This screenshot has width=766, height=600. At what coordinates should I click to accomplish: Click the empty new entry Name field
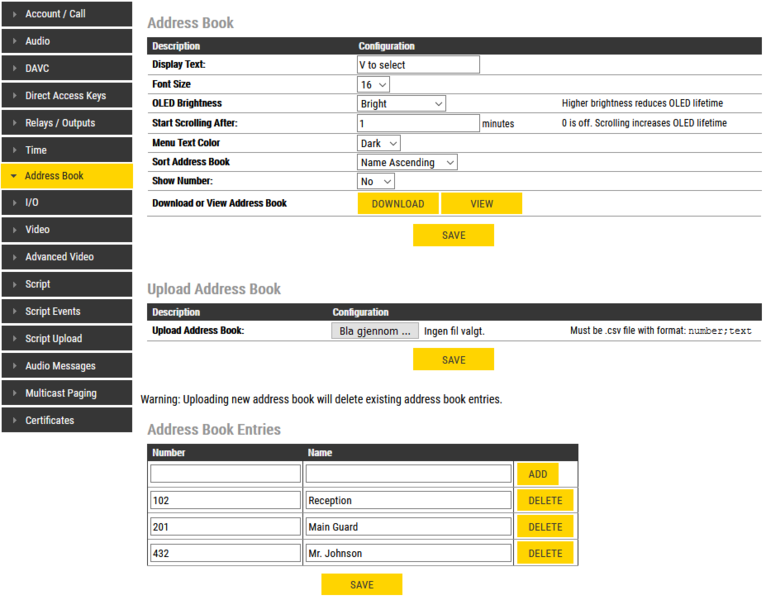[408, 474]
